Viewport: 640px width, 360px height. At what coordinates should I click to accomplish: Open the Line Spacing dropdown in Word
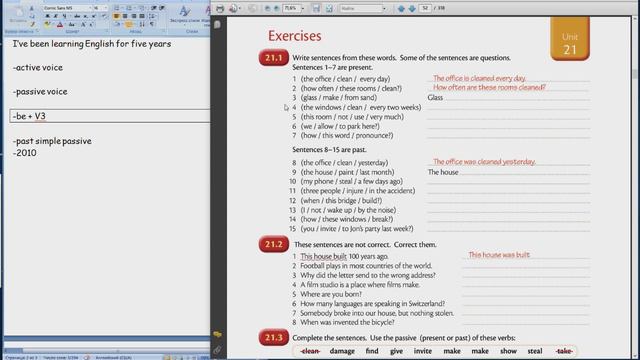pyautogui.click(x=152, y=16)
